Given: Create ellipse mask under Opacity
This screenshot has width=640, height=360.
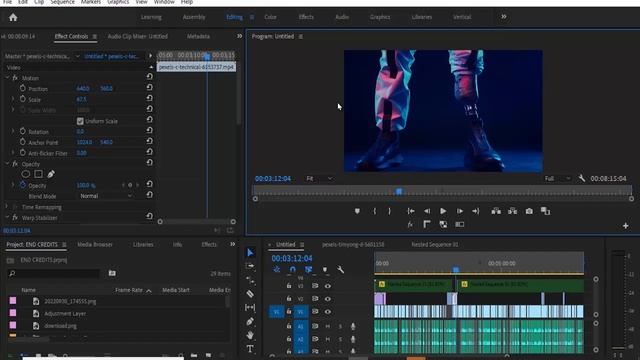Looking at the screenshot, I should coord(26,174).
